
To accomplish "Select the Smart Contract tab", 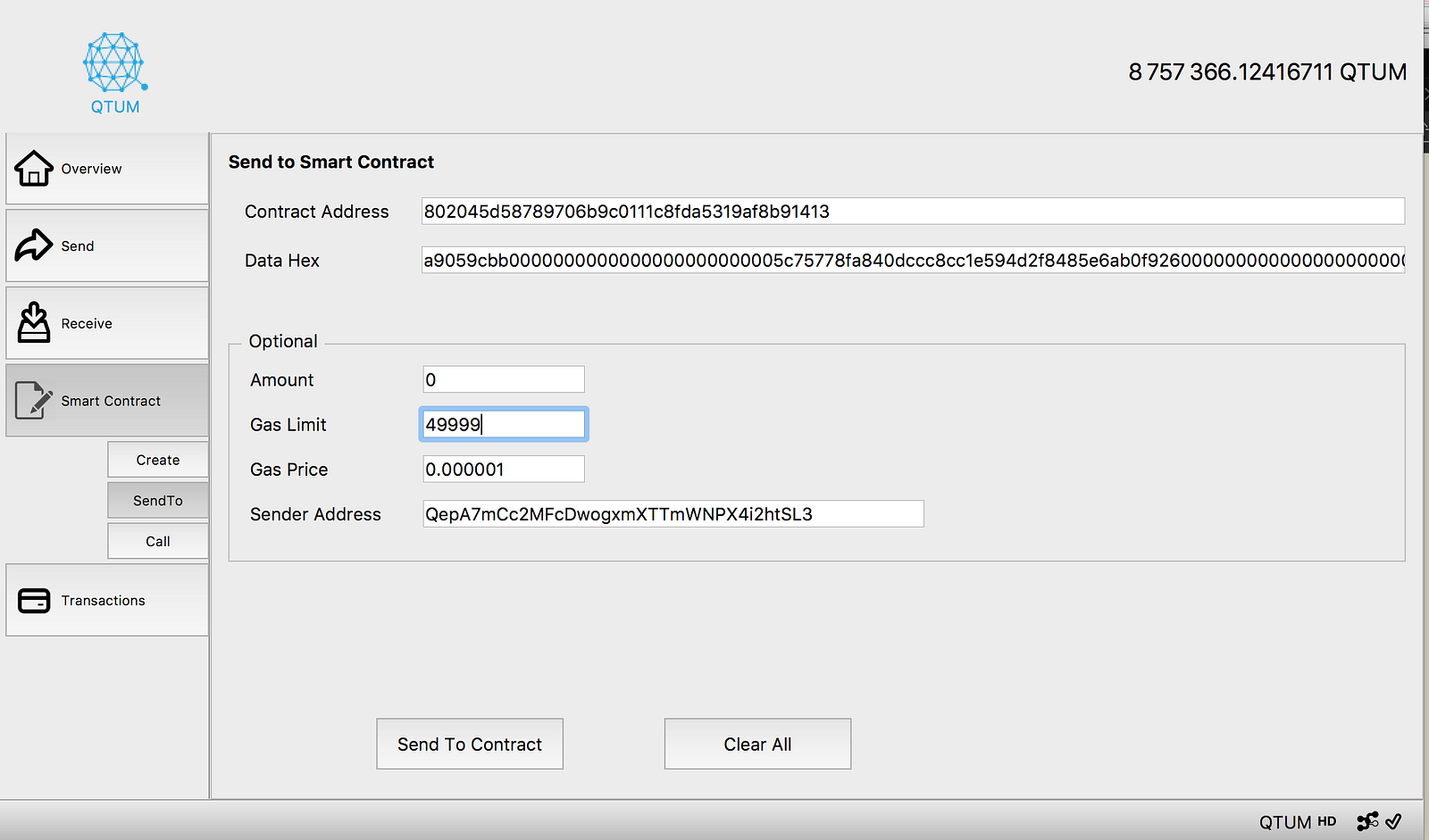I will pos(107,401).
